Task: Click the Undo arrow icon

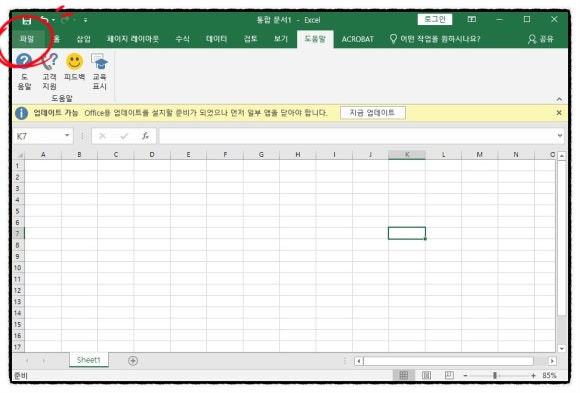Action: (44, 20)
